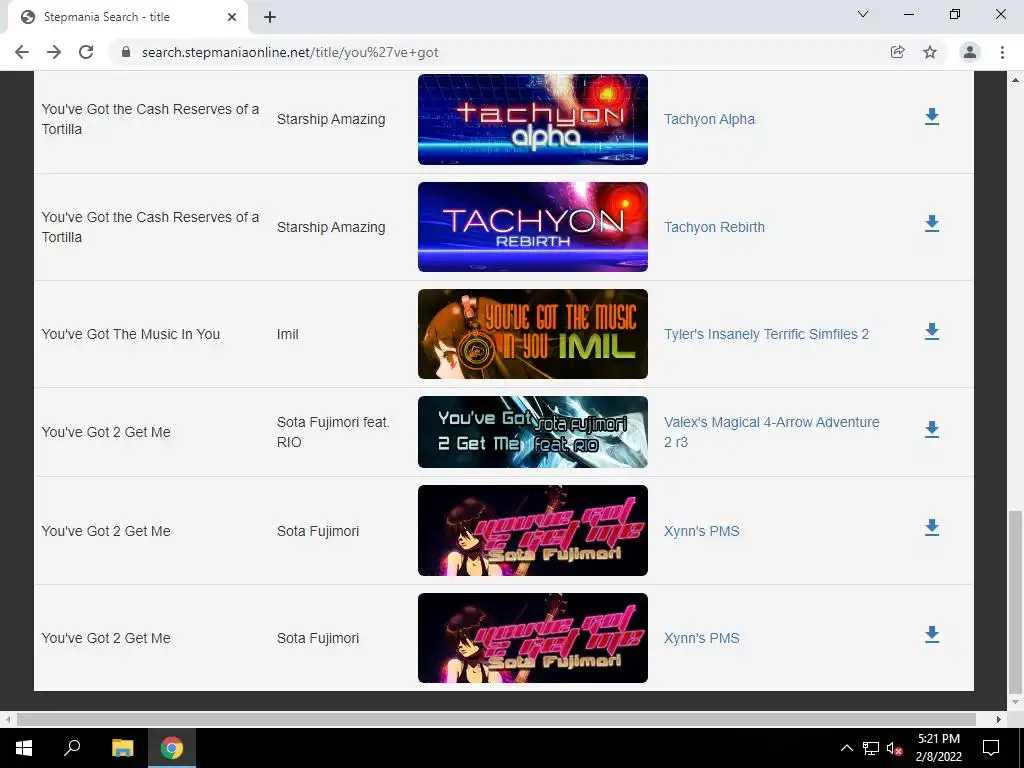Open Valex's Magical 4-Arrow Adventure 2 r3 link
Image resolution: width=1024 pixels, height=768 pixels.
771,432
